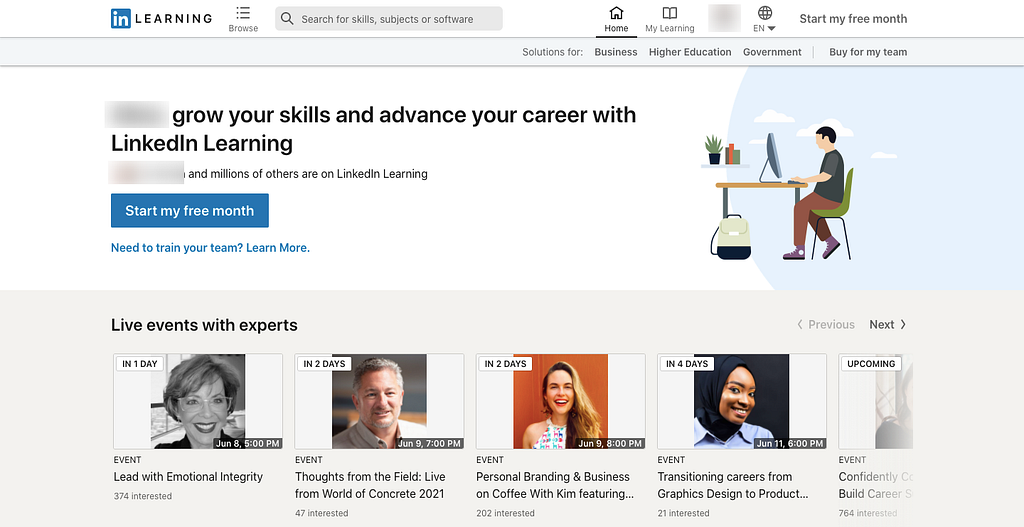Click Thoughts from the Field title
Screen dimensions: 1024x527
pos(371,485)
